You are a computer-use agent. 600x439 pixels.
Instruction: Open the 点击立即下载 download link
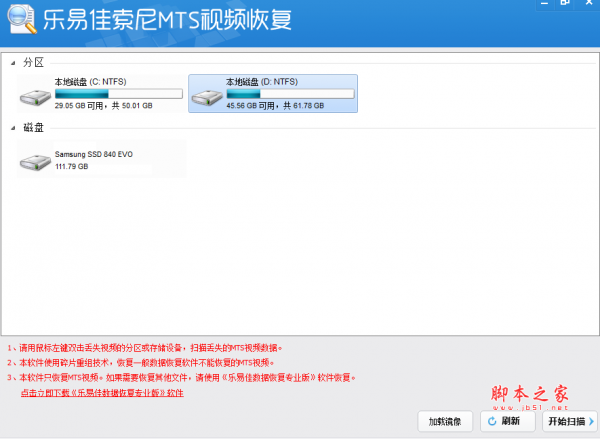(102, 393)
